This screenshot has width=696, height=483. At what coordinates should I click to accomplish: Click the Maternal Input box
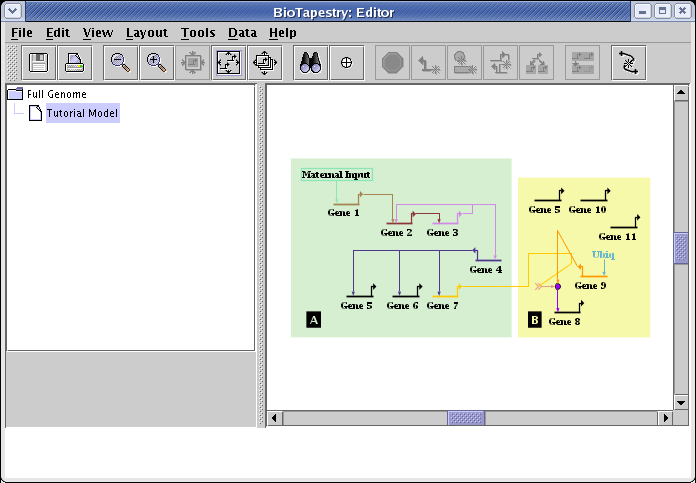pos(336,174)
